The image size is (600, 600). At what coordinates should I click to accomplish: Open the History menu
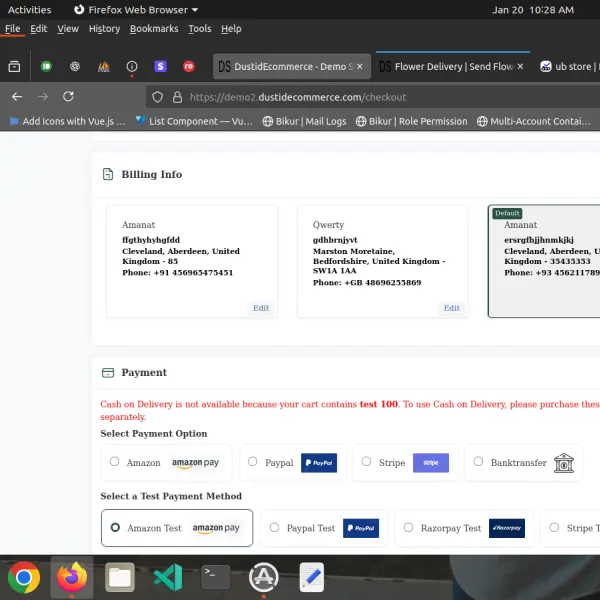104,29
